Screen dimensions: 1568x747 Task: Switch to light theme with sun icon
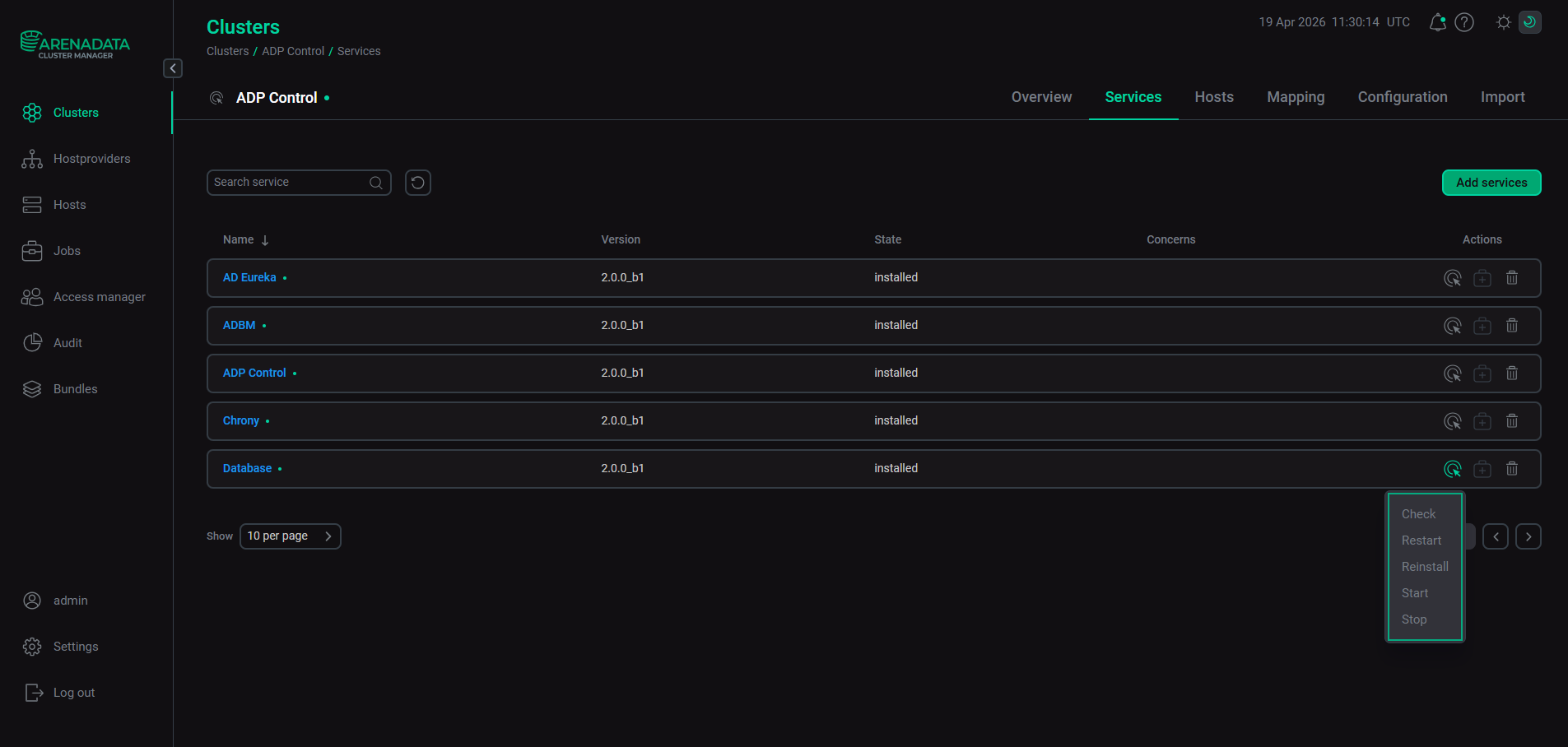click(x=1503, y=22)
